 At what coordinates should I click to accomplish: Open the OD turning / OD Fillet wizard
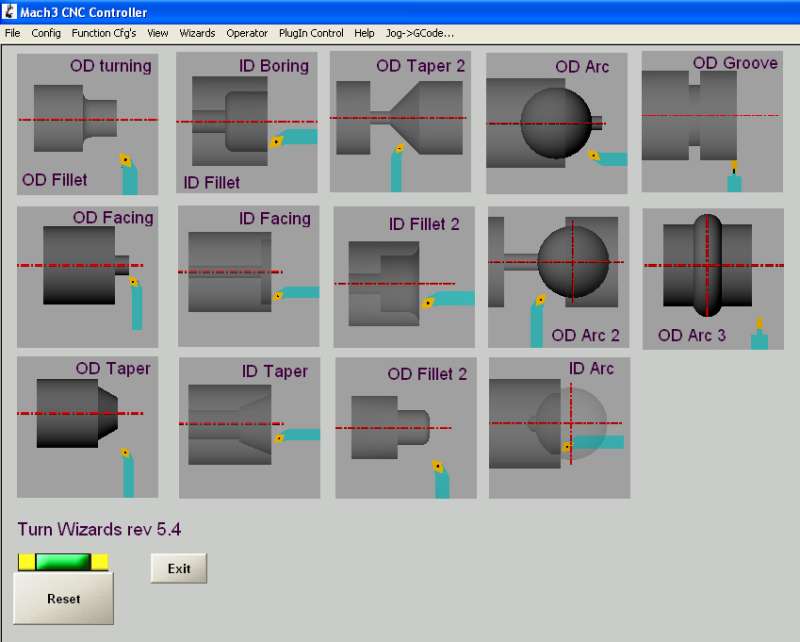[x=87, y=124]
